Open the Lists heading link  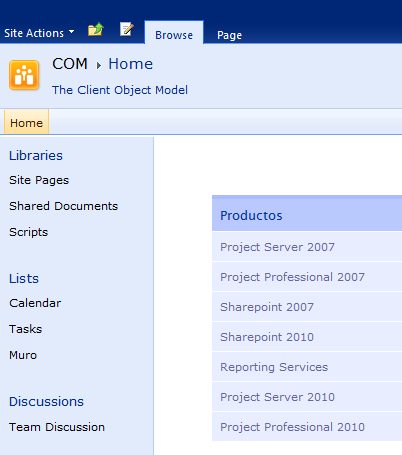click(24, 279)
